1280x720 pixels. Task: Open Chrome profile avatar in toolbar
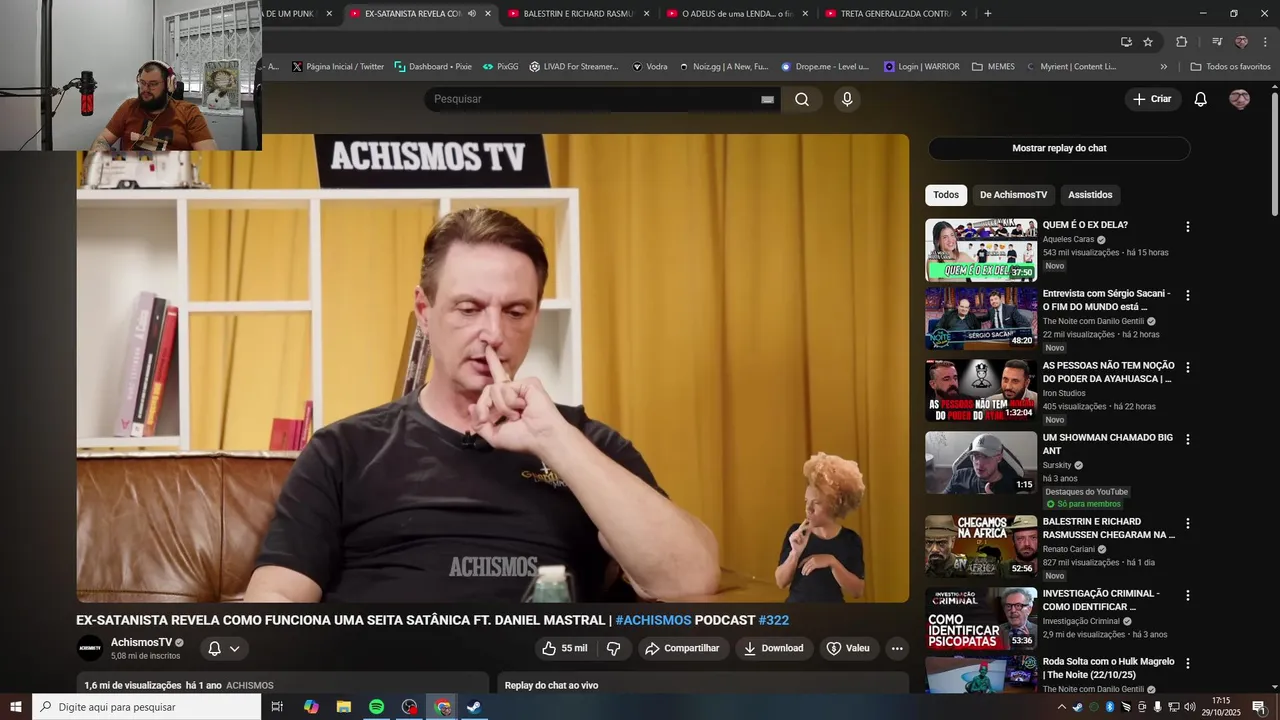tap(1241, 42)
